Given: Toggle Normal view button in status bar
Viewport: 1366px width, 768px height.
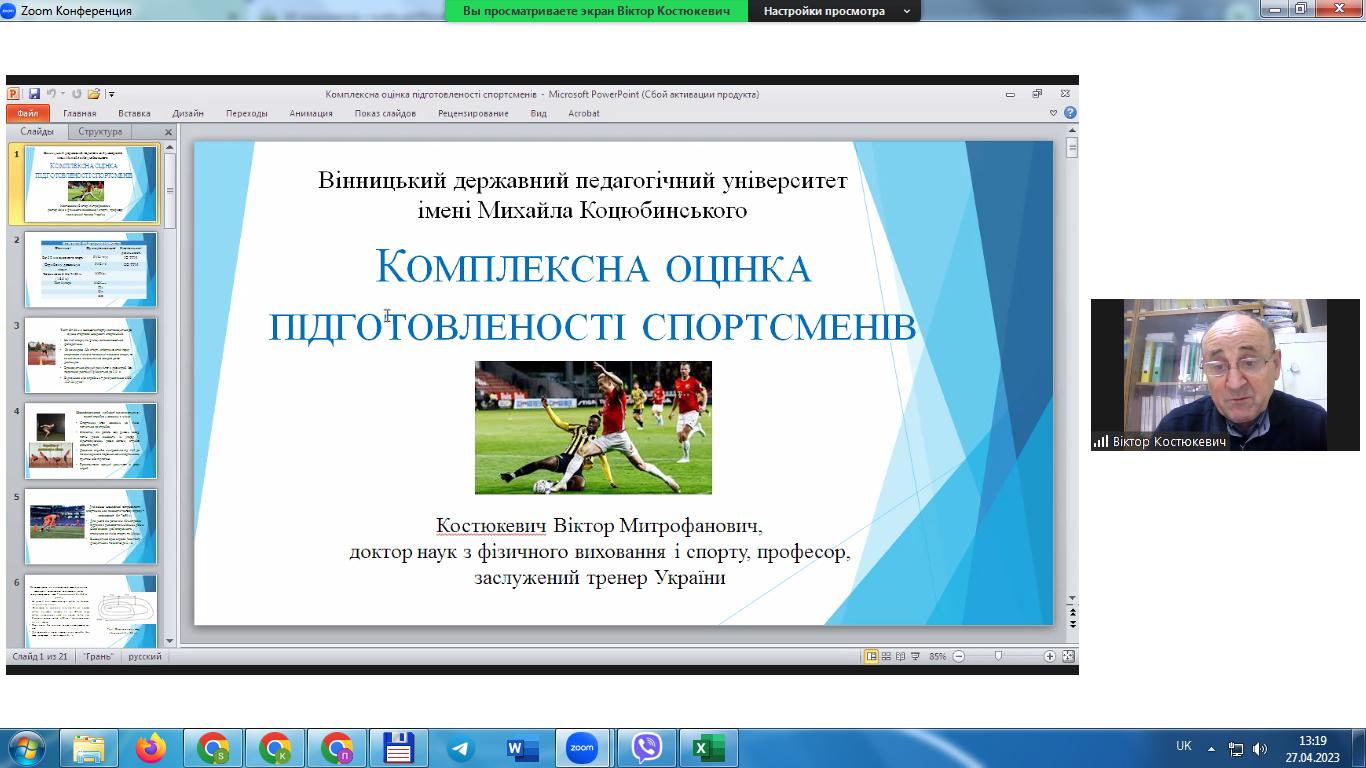Looking at the screenshot, I should coord(871,656).
